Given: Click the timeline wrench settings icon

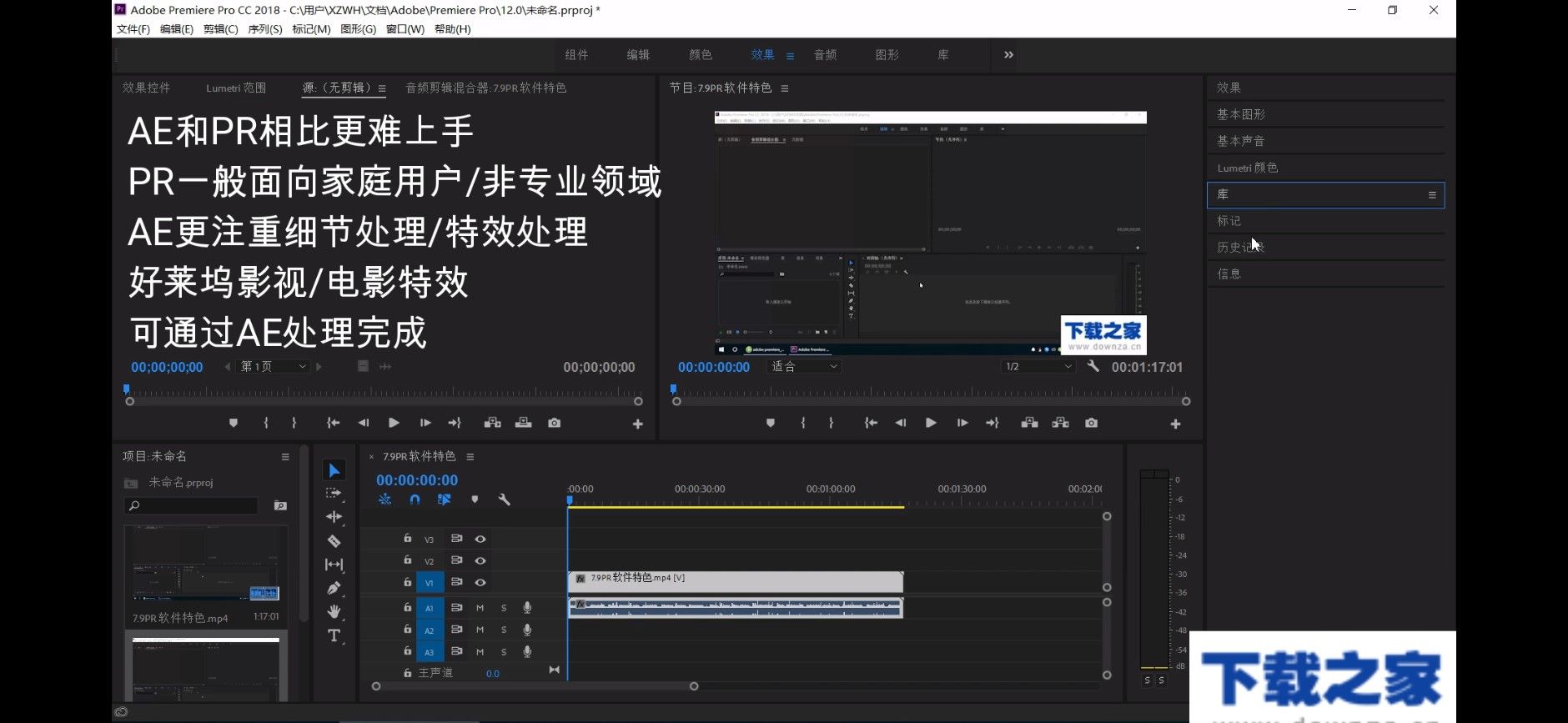Looking at the screenshot, I should pos(504,500).
